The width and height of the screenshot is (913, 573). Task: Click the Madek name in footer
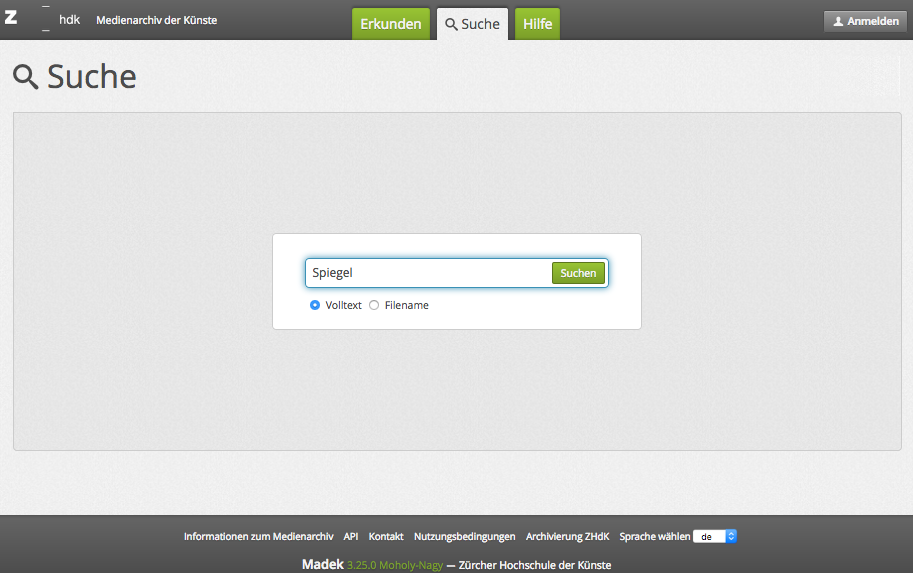[322, 565]
